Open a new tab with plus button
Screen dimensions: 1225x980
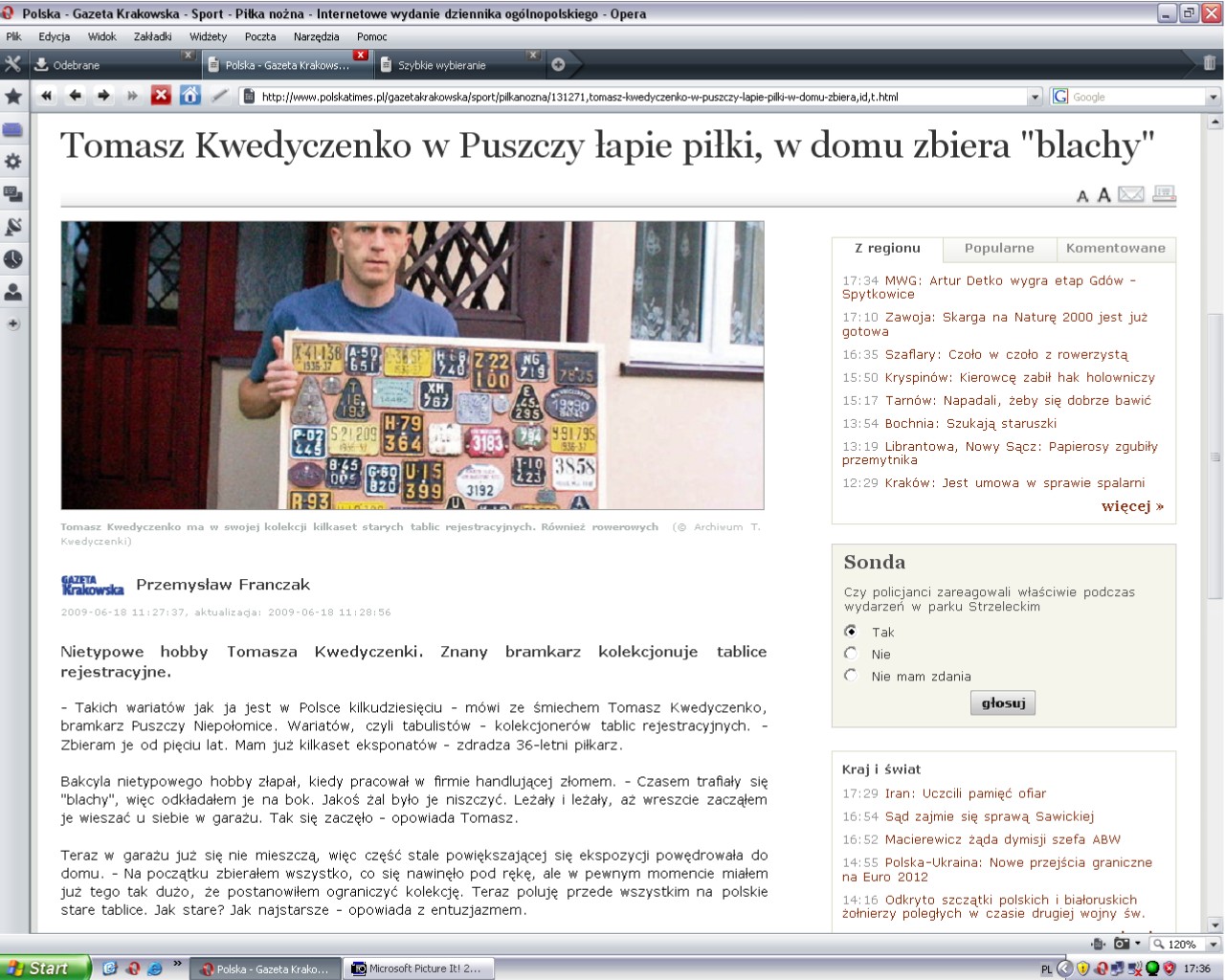(558, 65)
